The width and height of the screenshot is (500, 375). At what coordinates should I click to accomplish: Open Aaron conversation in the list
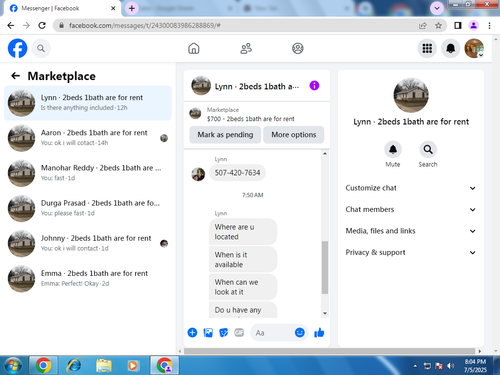tap(88, 138)
